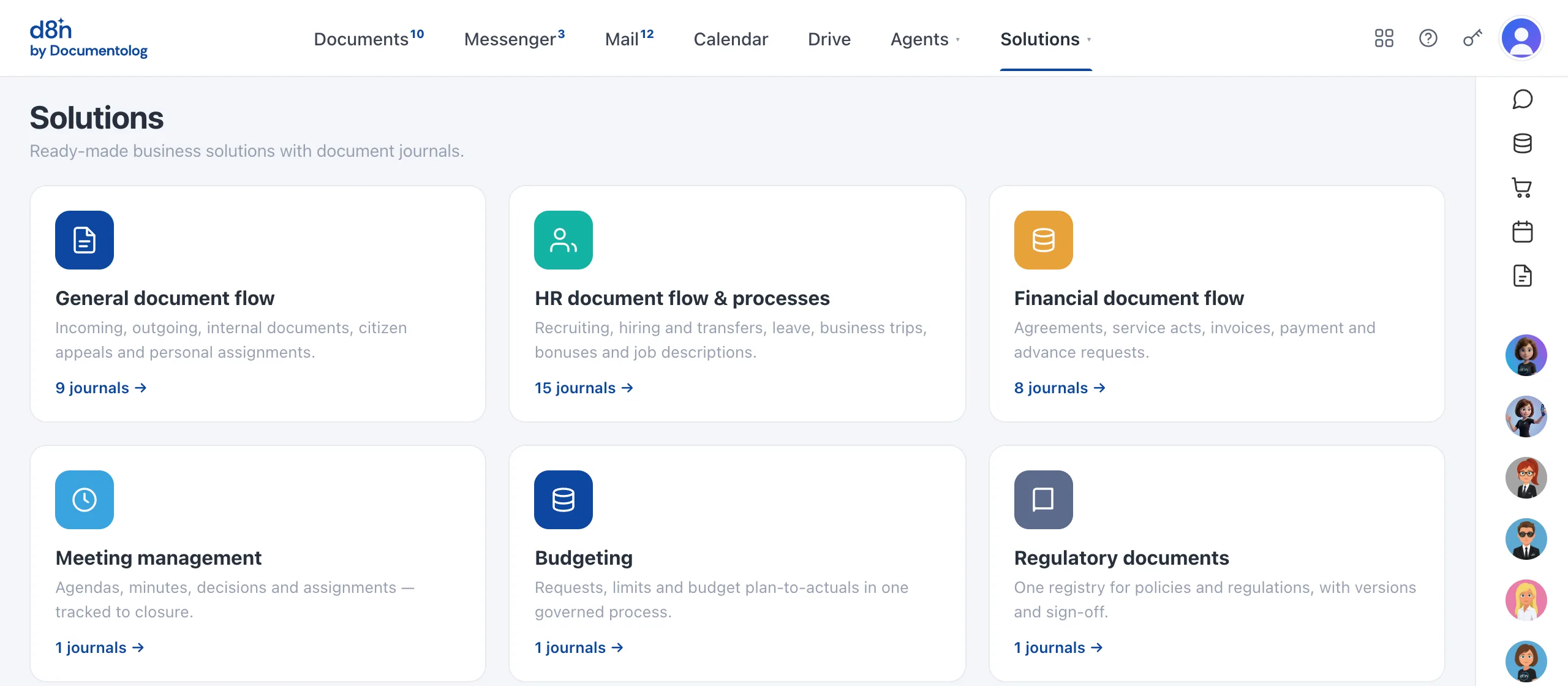Click the Regulatory documents card title
Viewport: 1568px width, 686px height.
pyautogui.click(x=1121, y=558)
